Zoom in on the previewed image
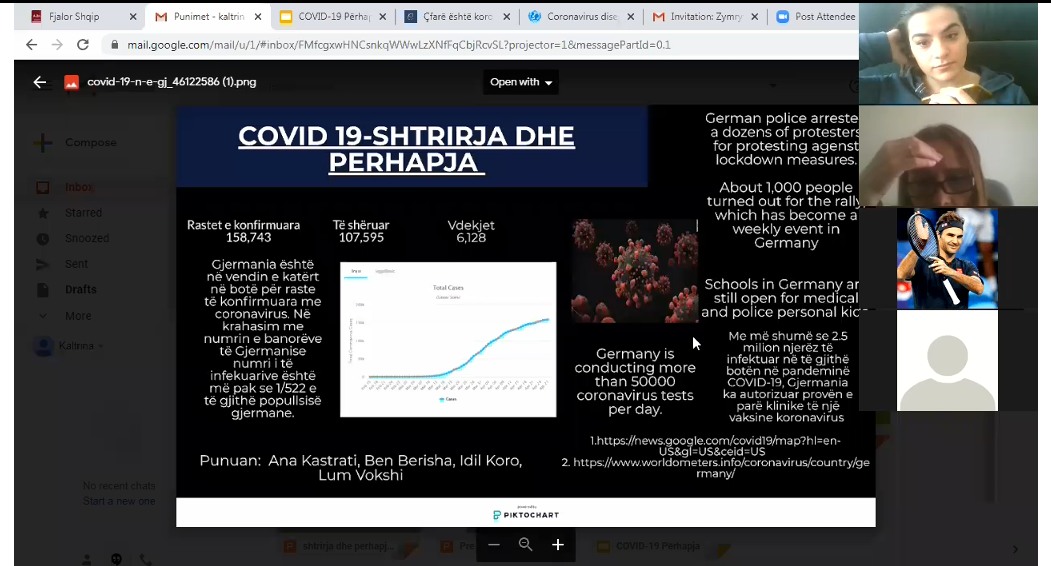This screenshot has height=566, width=1051. tap(558, 545)
